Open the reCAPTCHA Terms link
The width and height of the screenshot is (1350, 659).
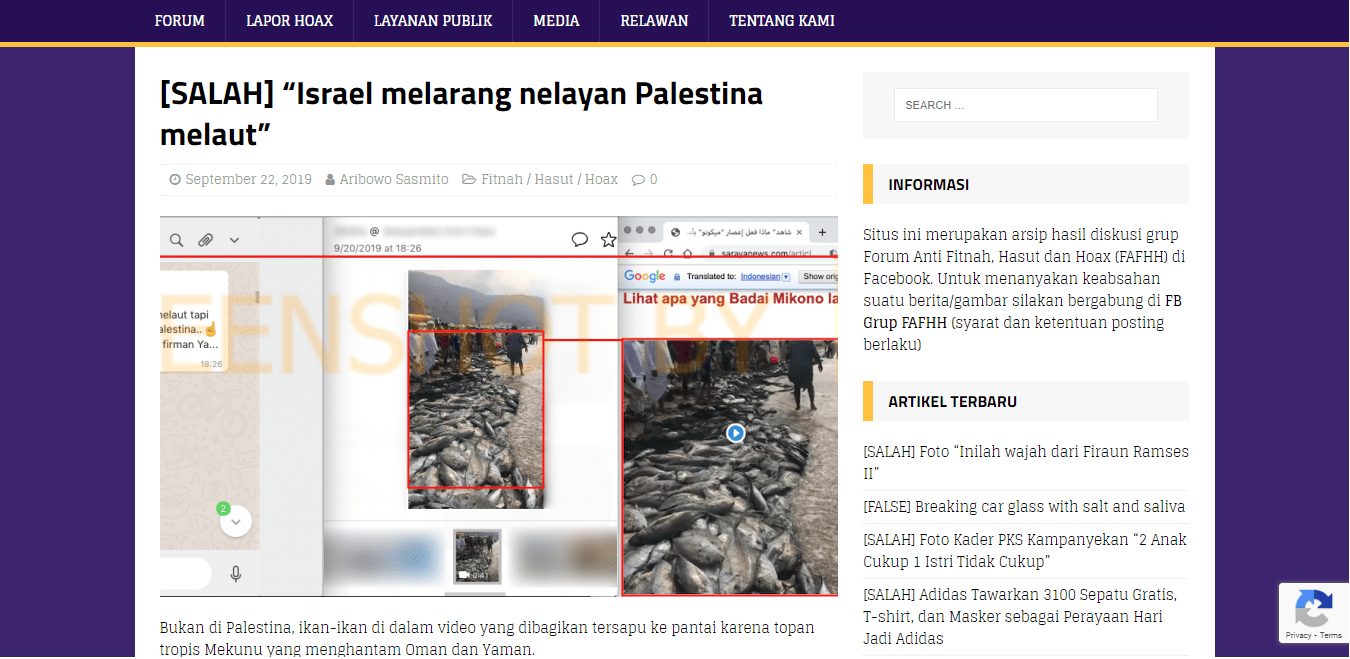point(1331,635)
